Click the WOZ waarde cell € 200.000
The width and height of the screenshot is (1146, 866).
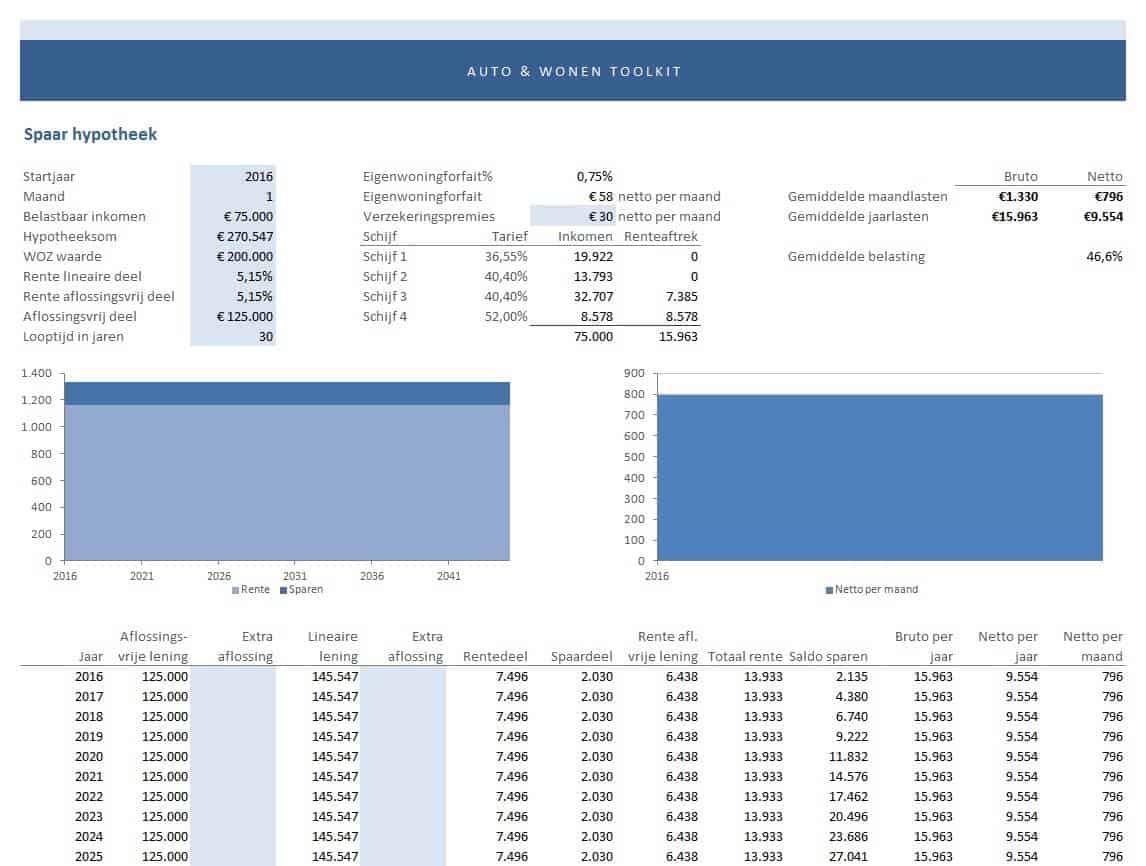coord(232,256)
